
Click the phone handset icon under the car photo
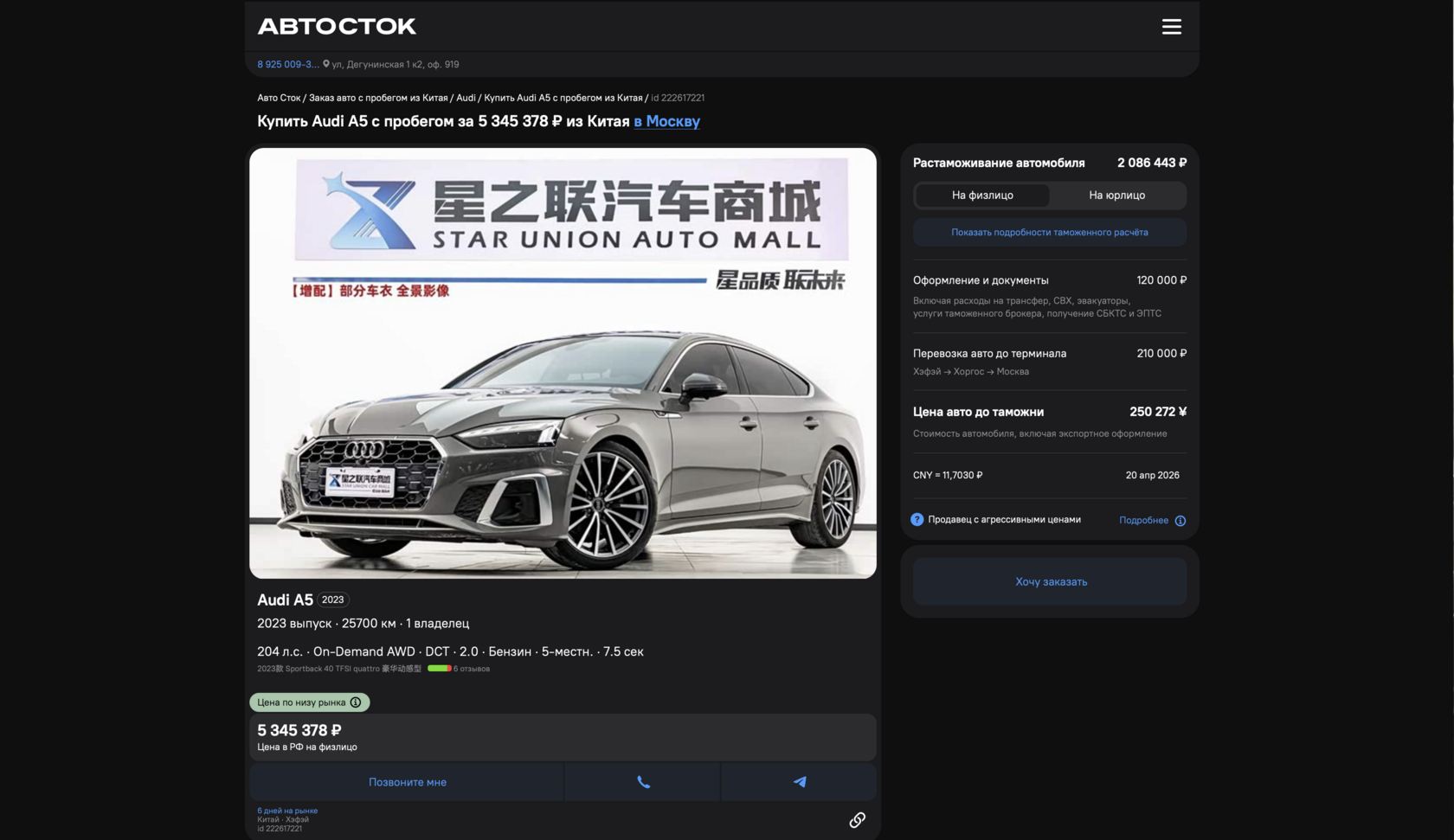(x=641, y=781)
